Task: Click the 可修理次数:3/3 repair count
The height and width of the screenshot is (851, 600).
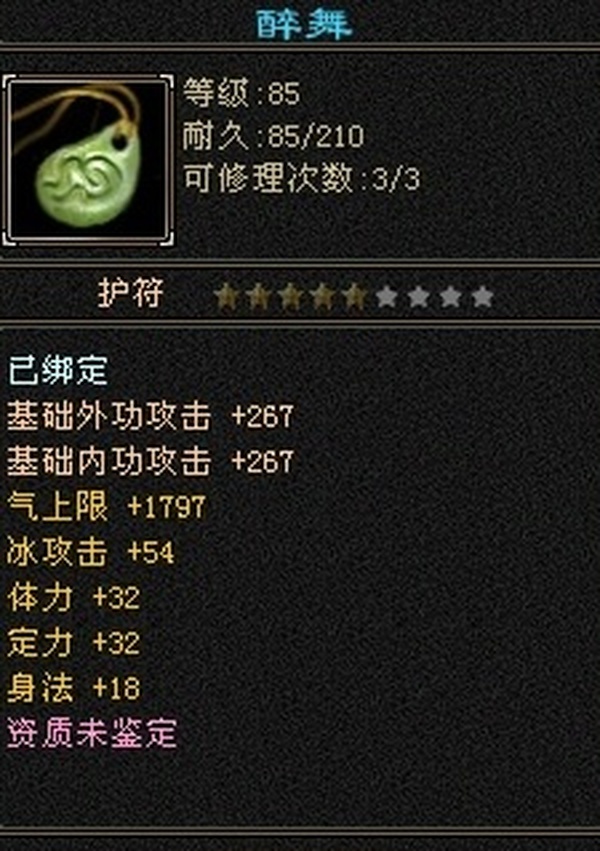Action: (x=301, y=179)
